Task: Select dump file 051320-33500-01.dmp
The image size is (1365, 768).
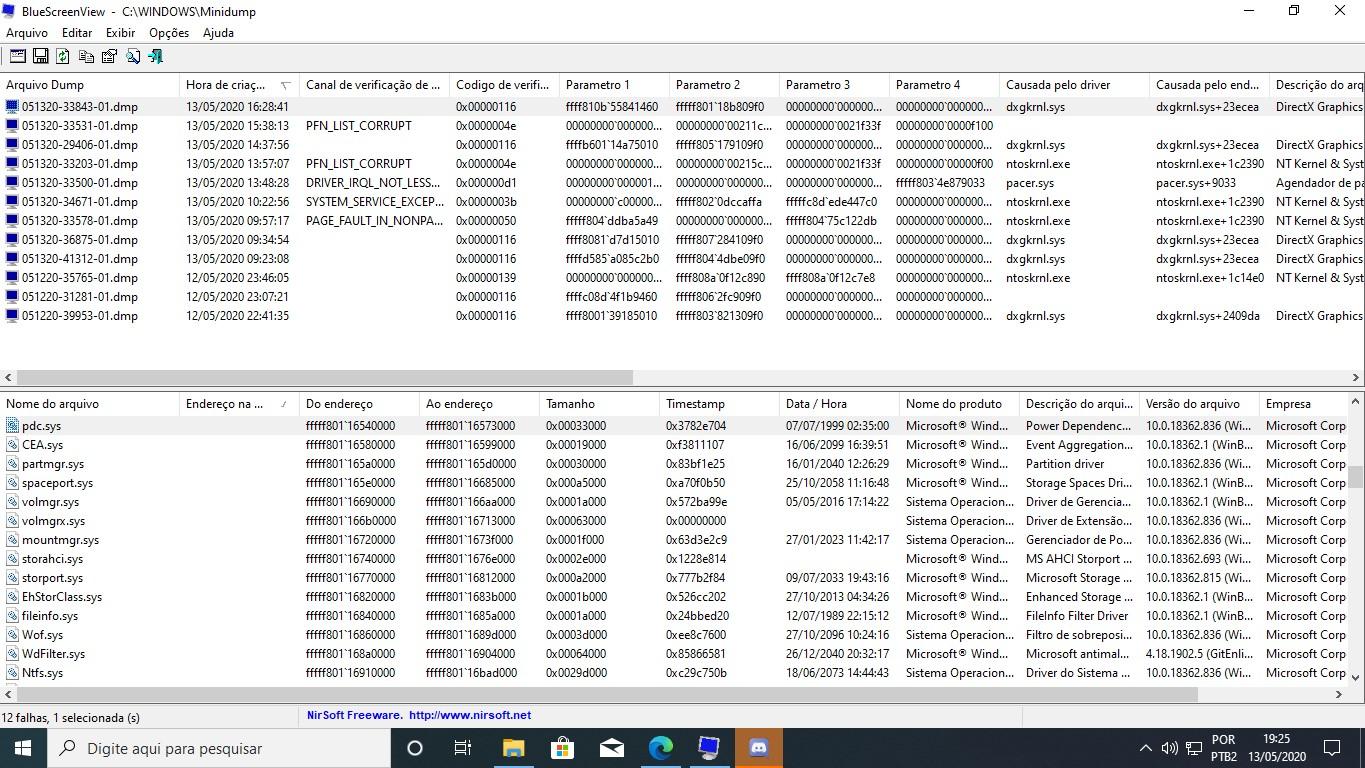Action: pos(80,183)
